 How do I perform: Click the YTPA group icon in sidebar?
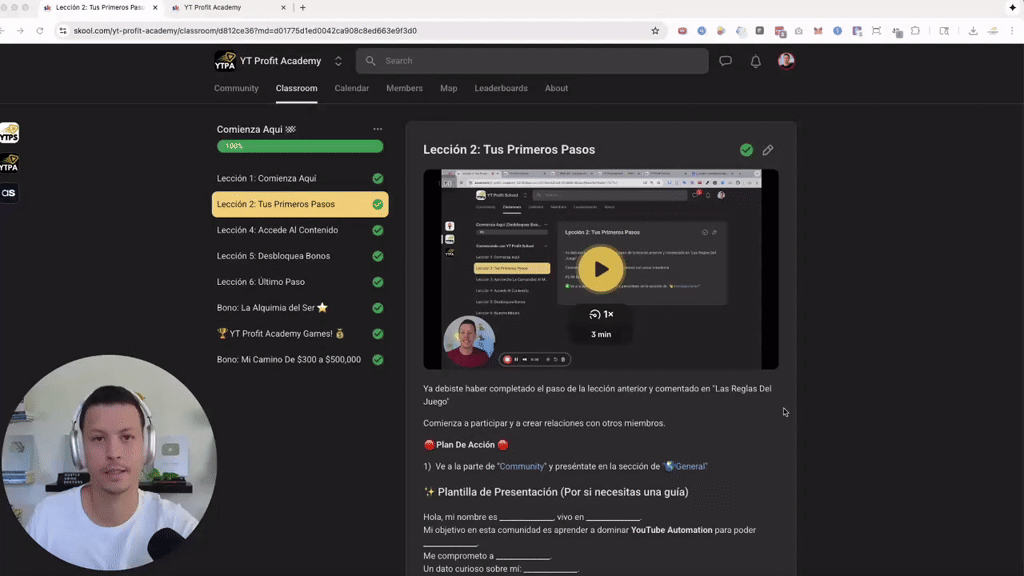click(9, 163)
